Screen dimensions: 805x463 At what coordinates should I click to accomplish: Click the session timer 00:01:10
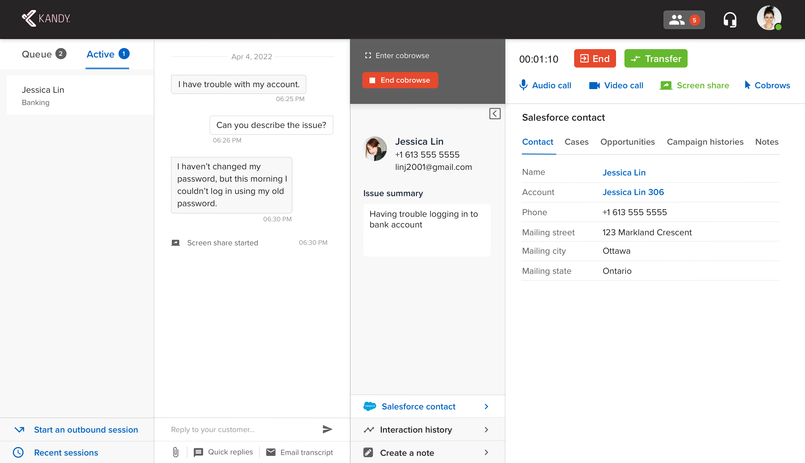coord(539,59)
